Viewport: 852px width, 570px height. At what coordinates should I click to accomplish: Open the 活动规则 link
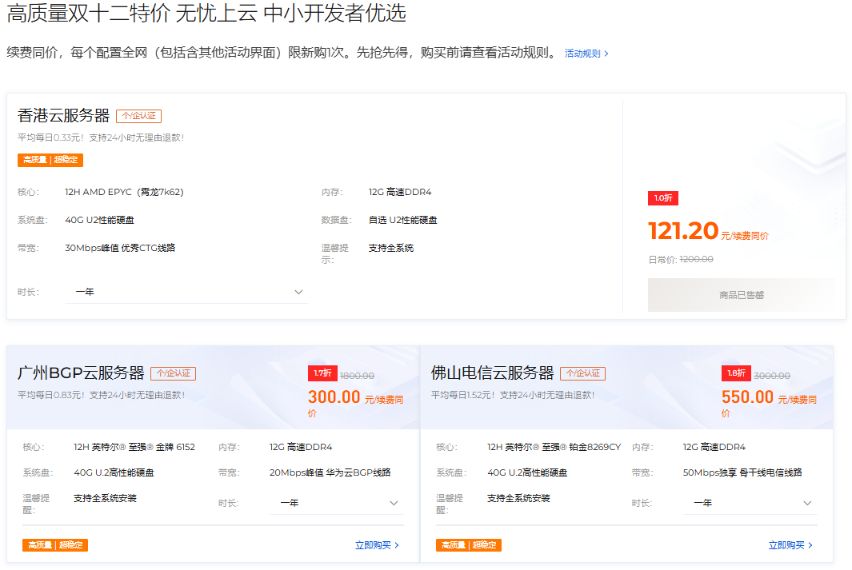585,53
